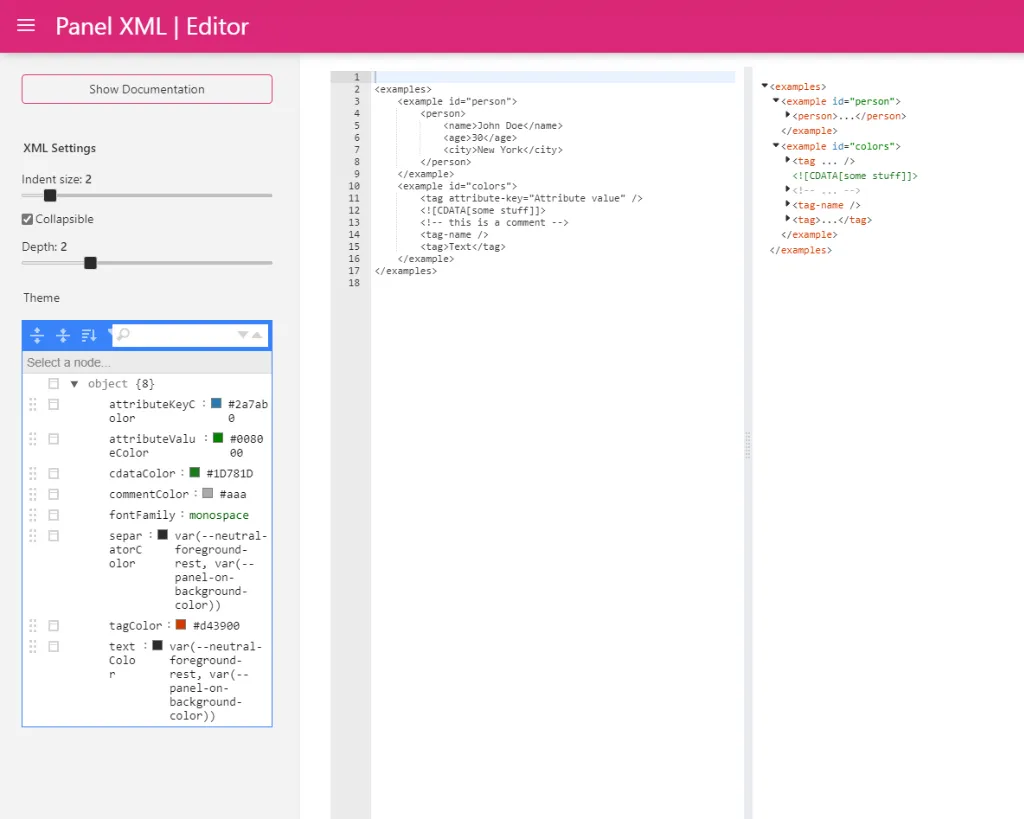
Task: Toggle the Collapsible checkbox
Action: (28, 219)
